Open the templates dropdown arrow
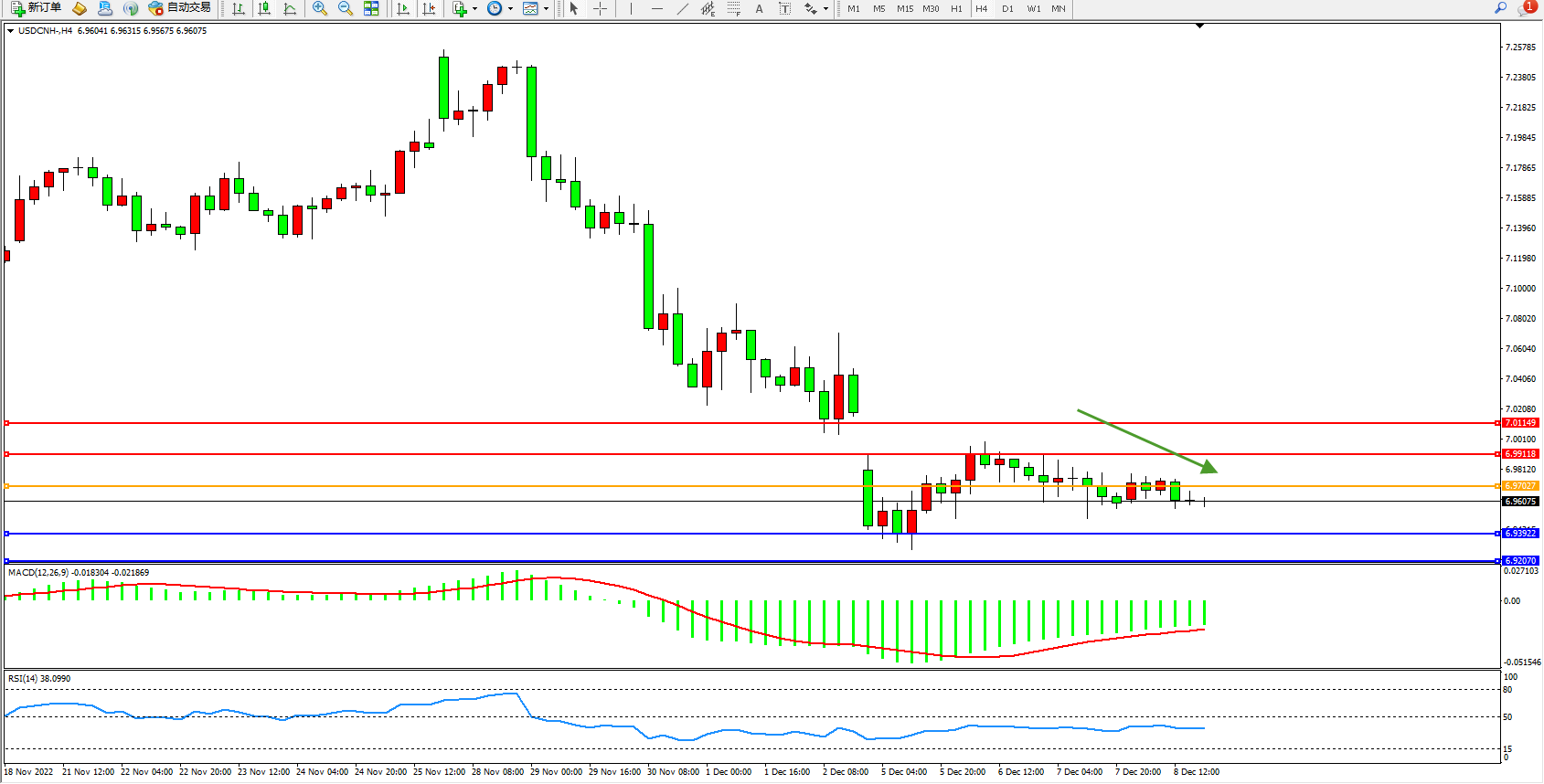Screen dimensions: 1544x784 (547, 9)
